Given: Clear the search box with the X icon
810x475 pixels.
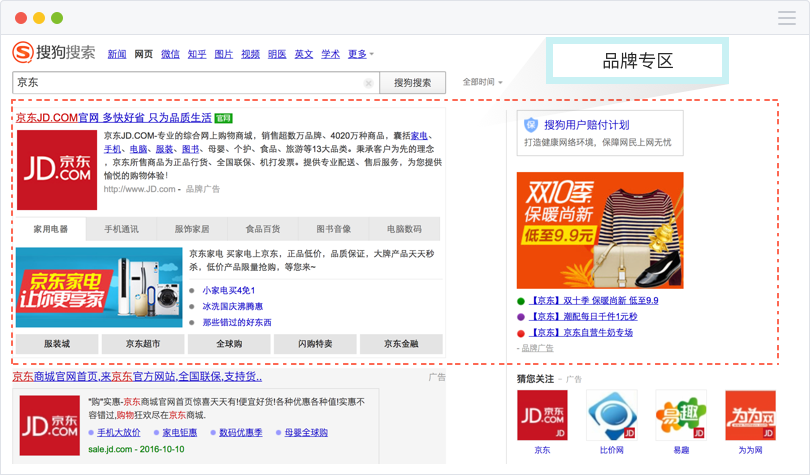Looking at the screenshot, I should (x=368, y=83).
